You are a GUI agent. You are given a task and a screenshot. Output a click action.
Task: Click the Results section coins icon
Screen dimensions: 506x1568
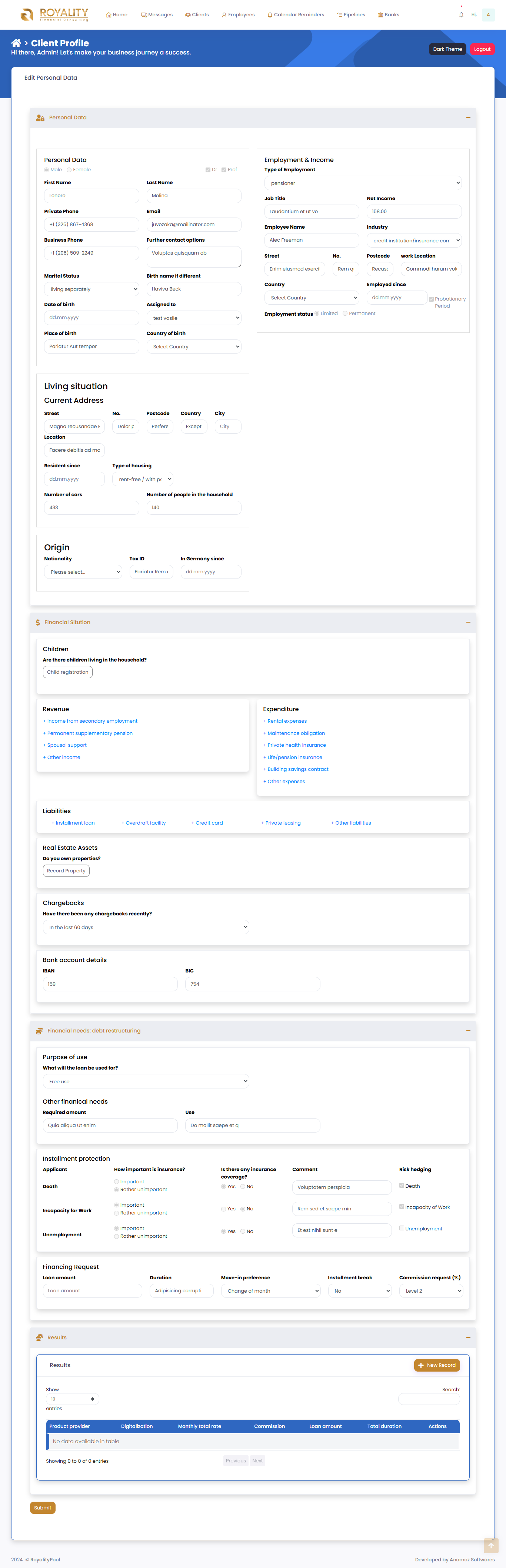[39, 1337]
